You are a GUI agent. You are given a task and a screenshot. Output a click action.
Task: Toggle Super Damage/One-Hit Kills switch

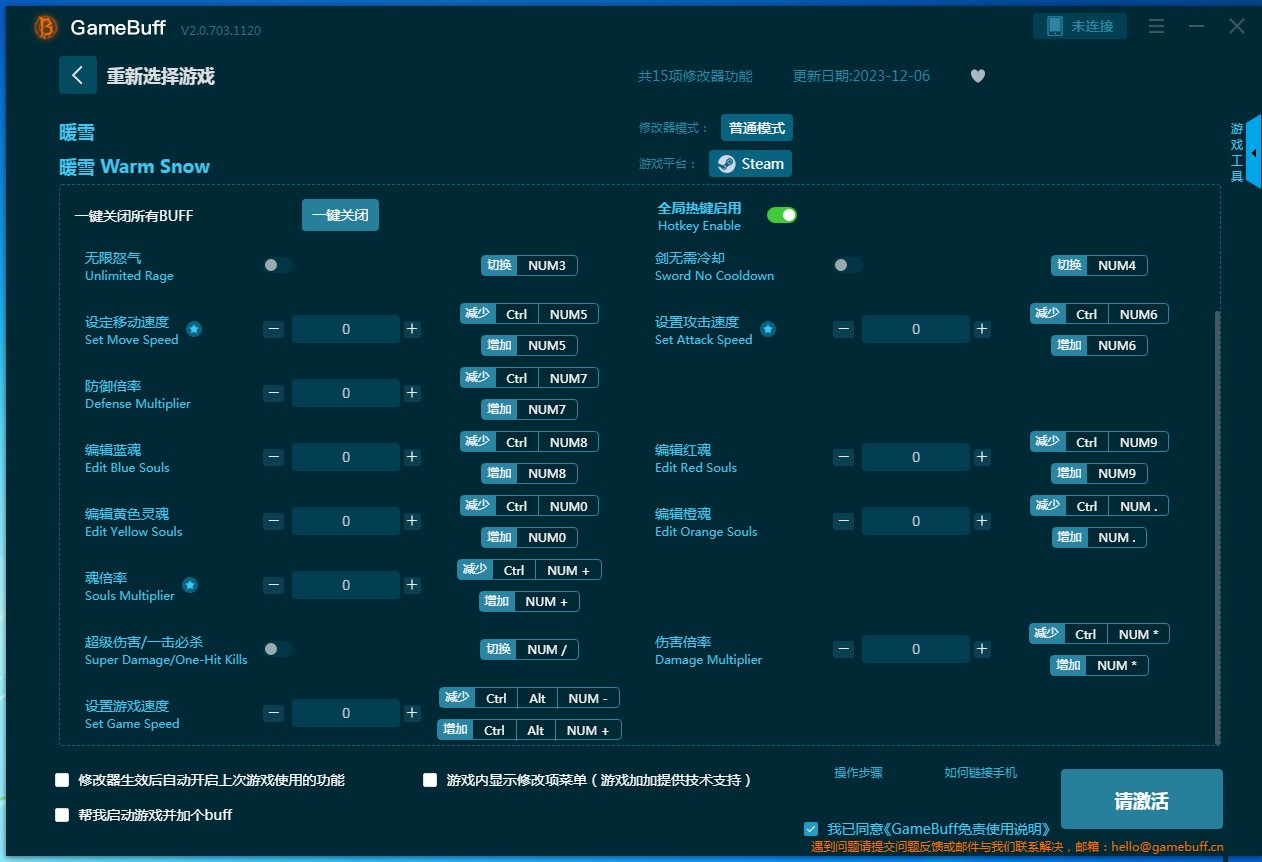[x=278, y=649]
